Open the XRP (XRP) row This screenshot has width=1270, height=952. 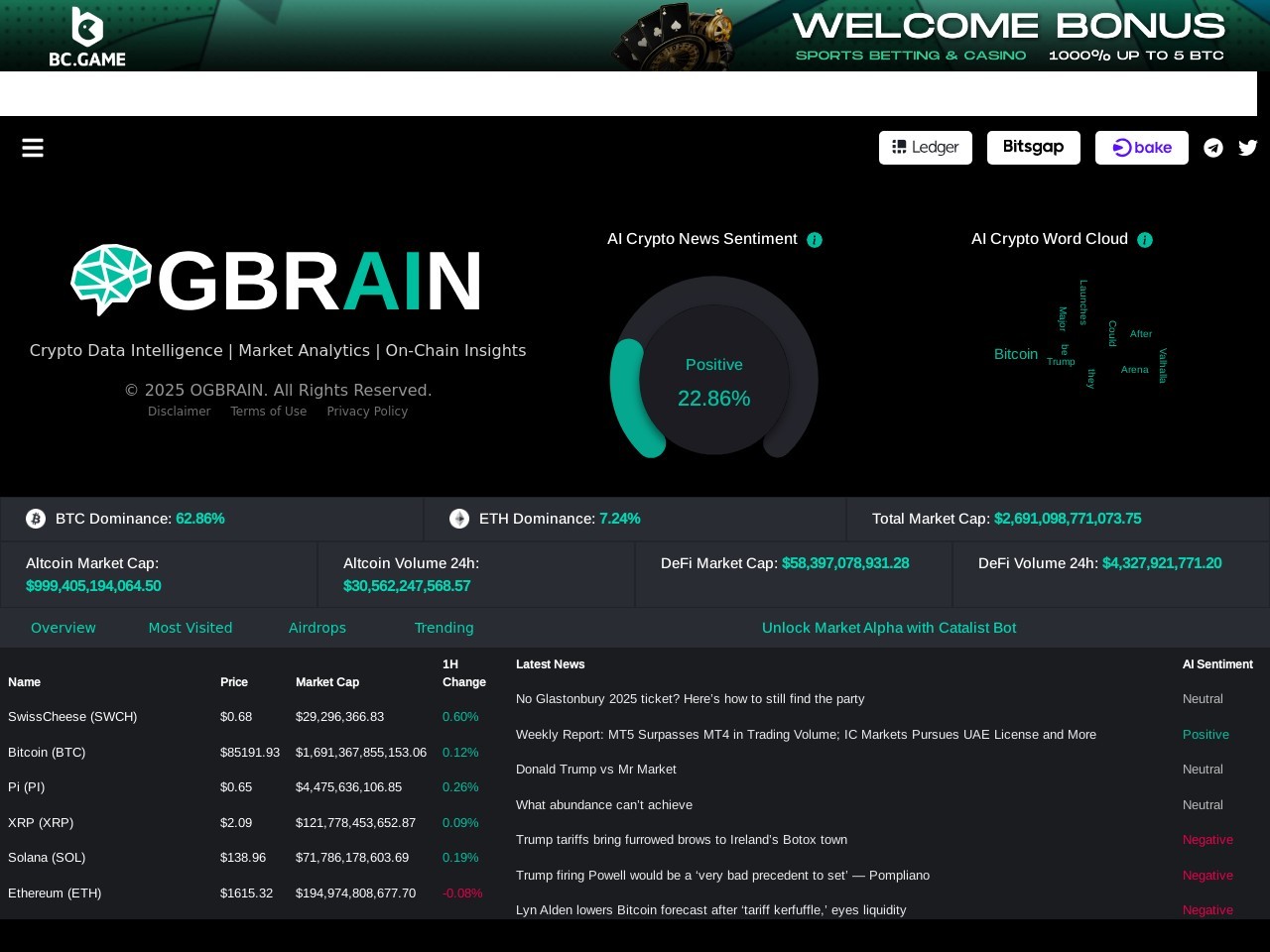pyautogui.click(x=248, y=823)
